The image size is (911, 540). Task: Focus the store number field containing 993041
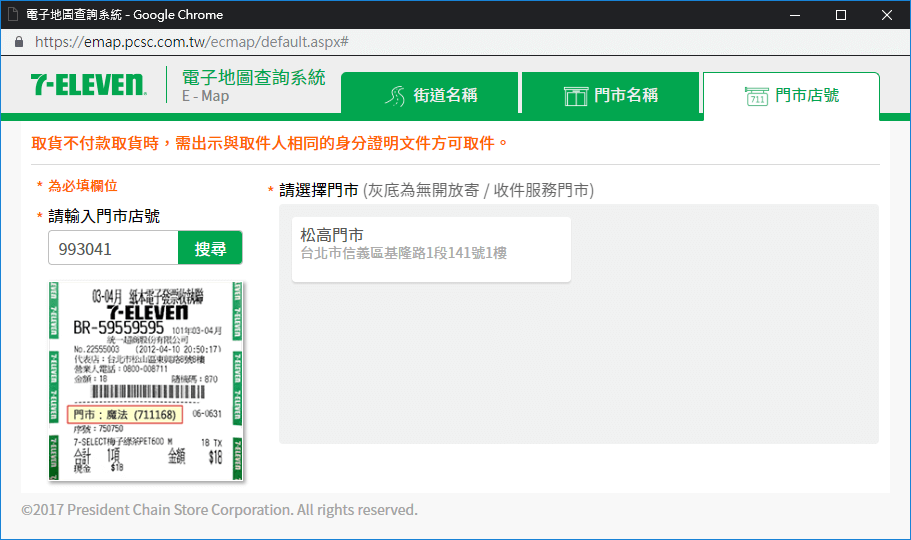click(113, 249)
